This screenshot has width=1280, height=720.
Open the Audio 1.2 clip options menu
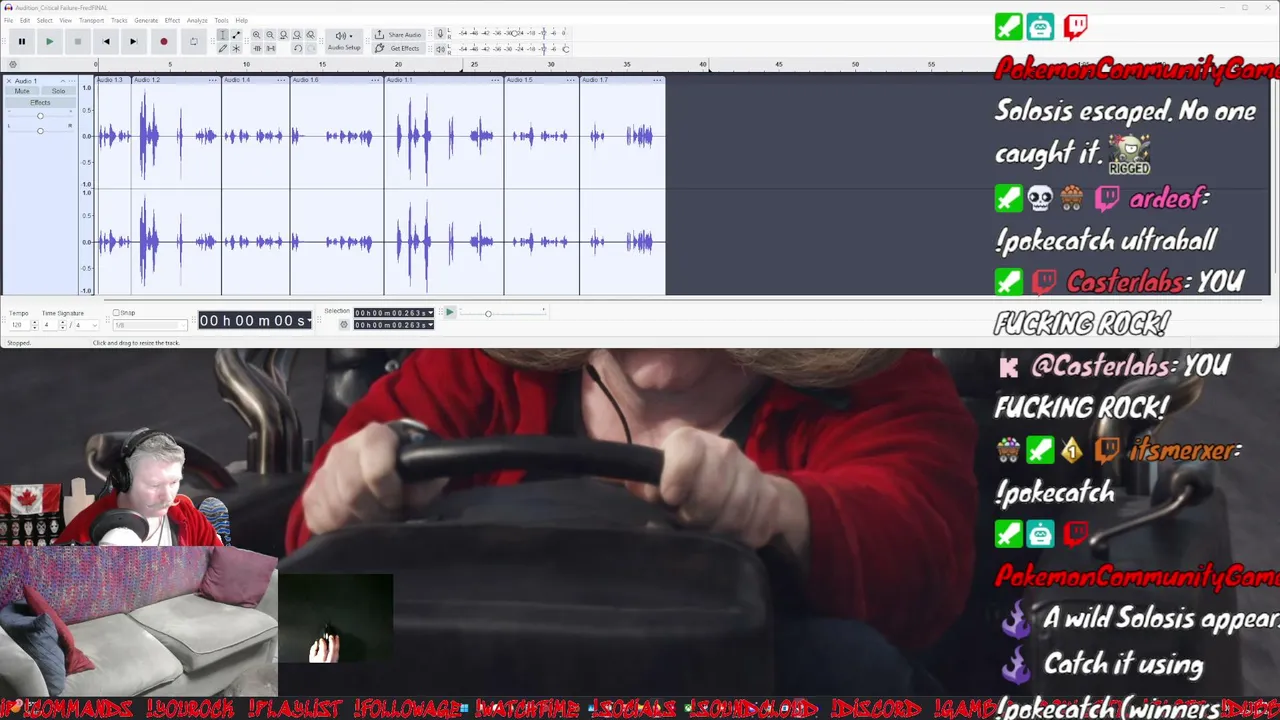point(213,80)
